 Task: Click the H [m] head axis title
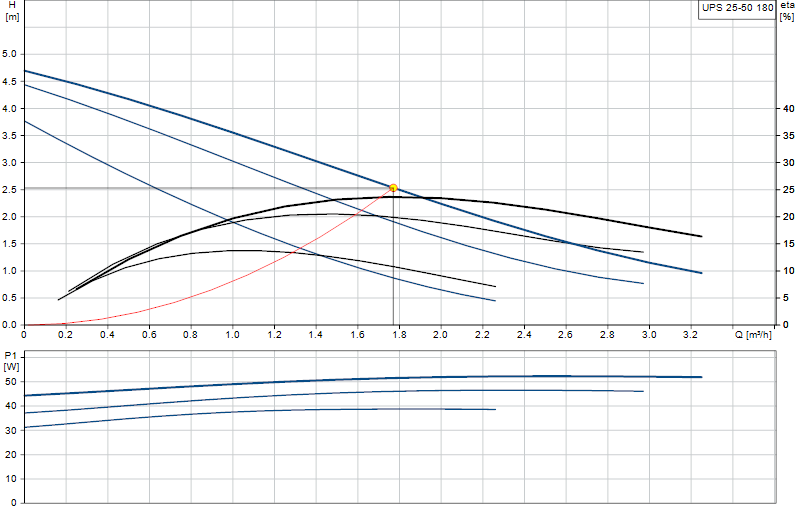12,11
